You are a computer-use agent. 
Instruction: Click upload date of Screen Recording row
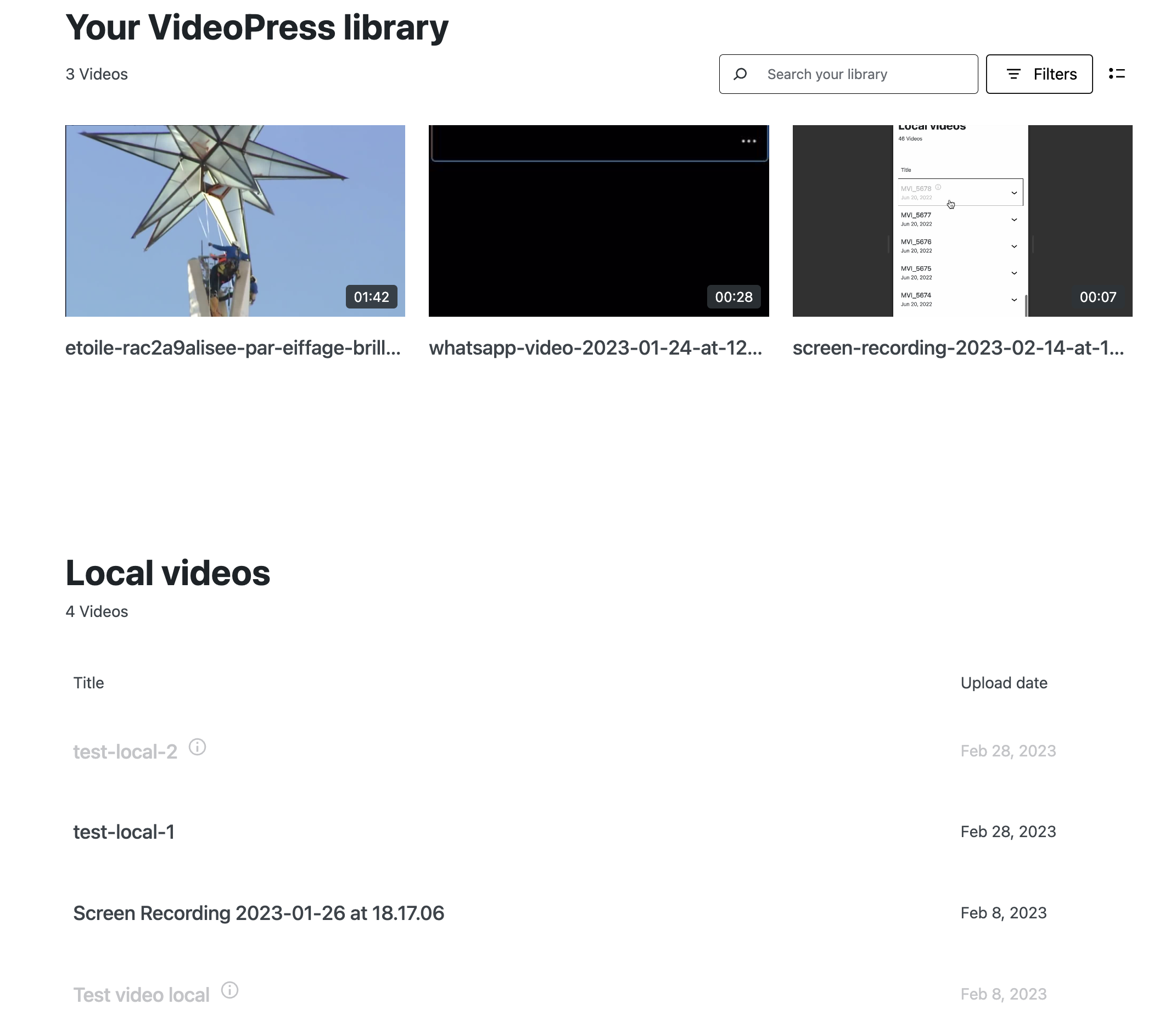[1004, 913]
